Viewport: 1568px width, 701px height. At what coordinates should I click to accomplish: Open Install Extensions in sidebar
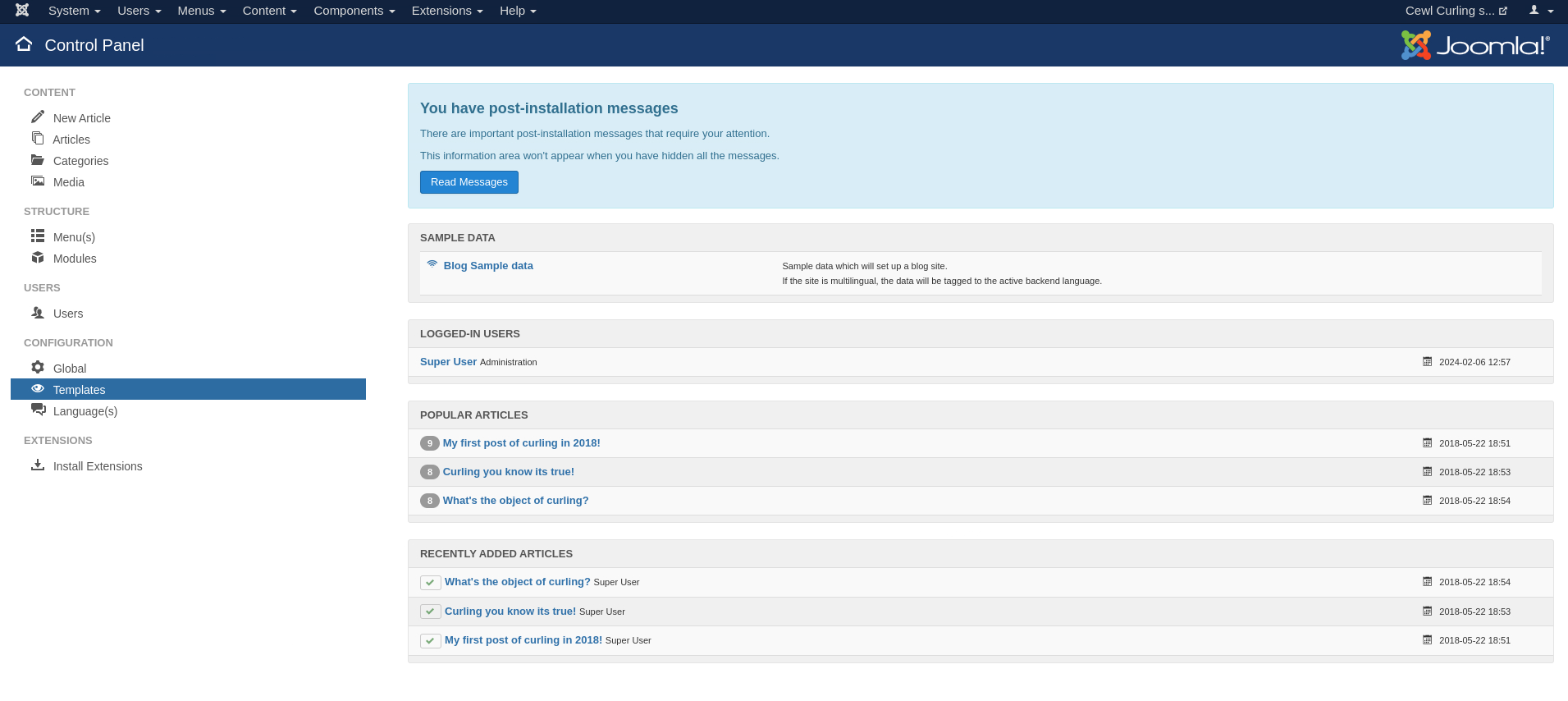point(98,466)
